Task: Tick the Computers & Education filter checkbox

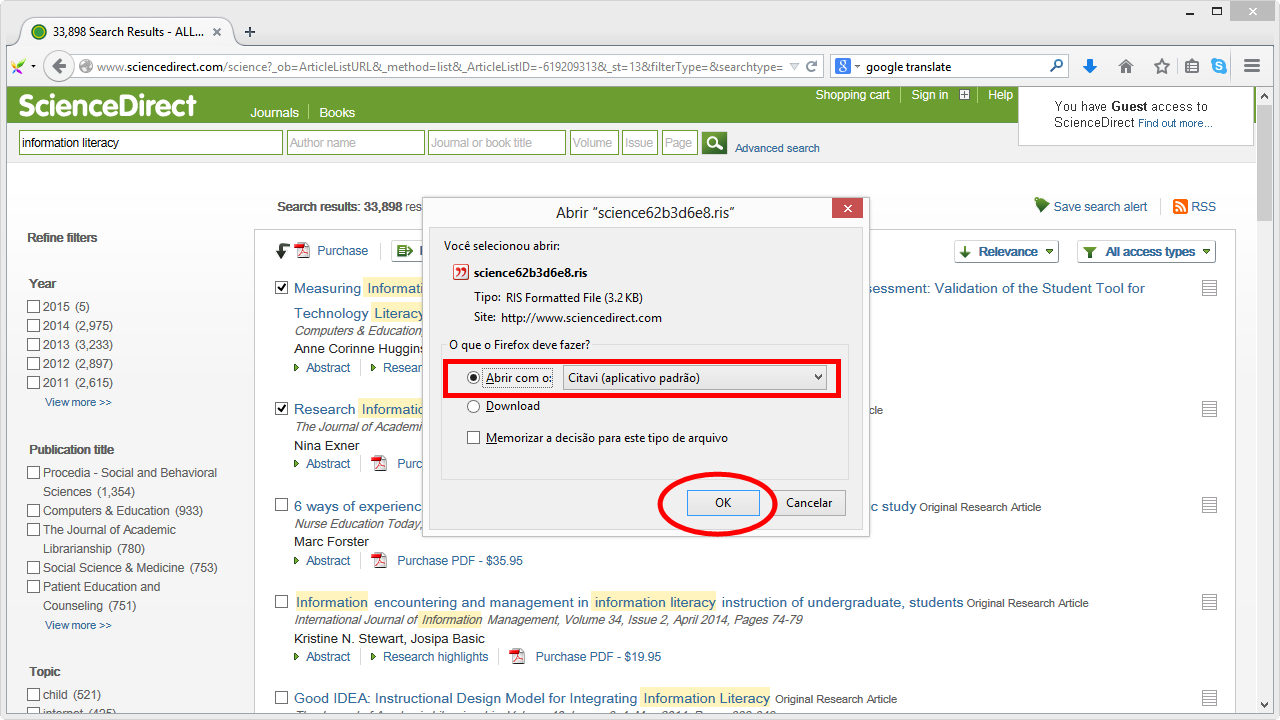Action: pyautogui.click(x=34, y=511)
